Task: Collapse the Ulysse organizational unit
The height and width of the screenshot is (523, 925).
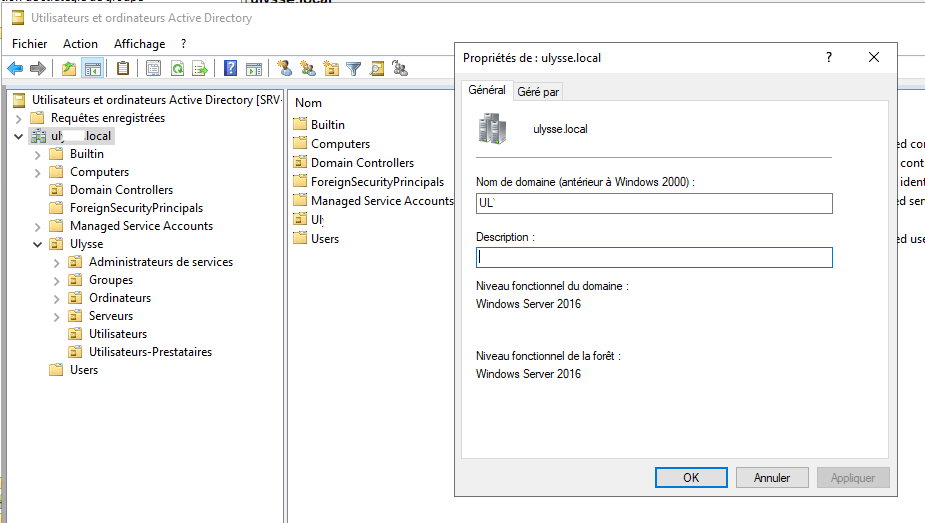Action: [x=37, y=244]
